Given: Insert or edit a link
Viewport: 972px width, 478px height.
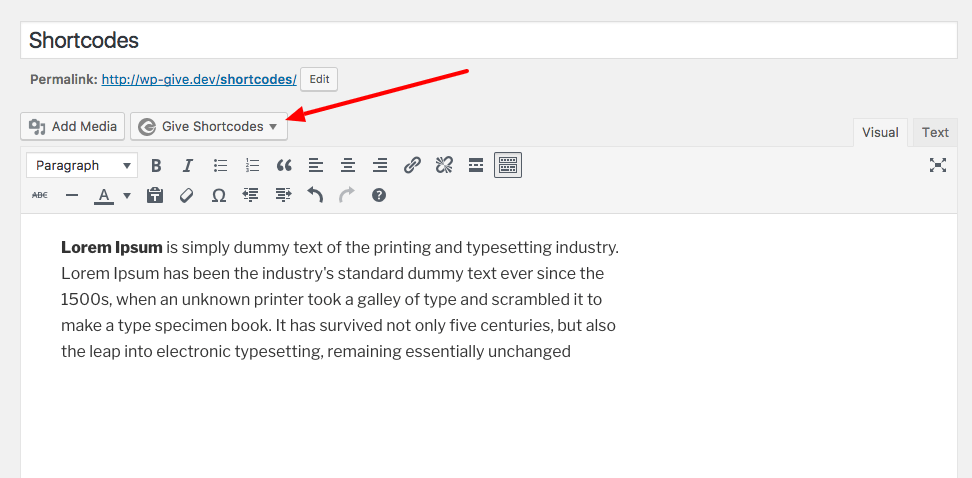Looking at the screenshot, I should coord(412,166).
